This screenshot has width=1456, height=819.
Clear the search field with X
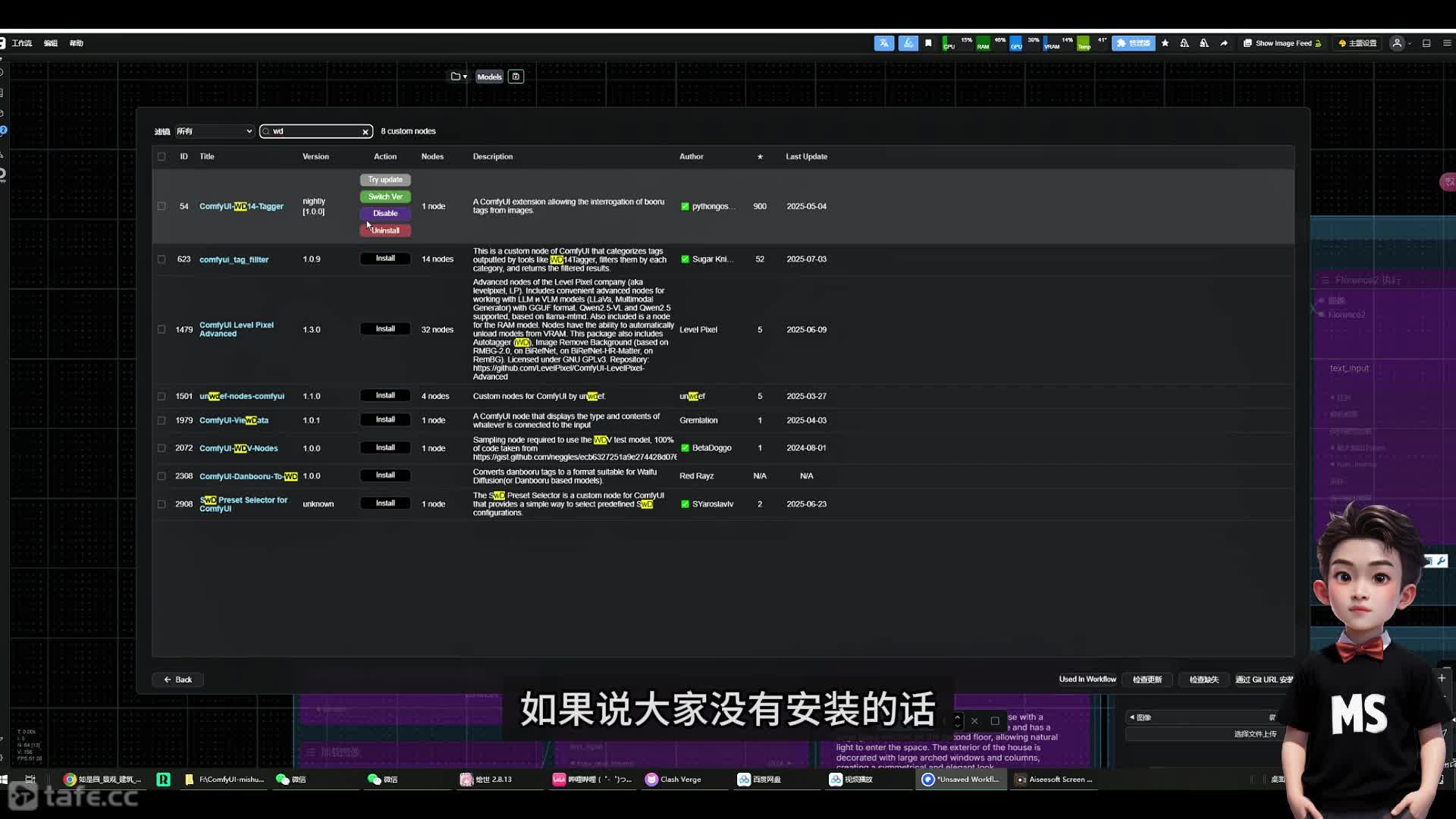tap(366, 132)
